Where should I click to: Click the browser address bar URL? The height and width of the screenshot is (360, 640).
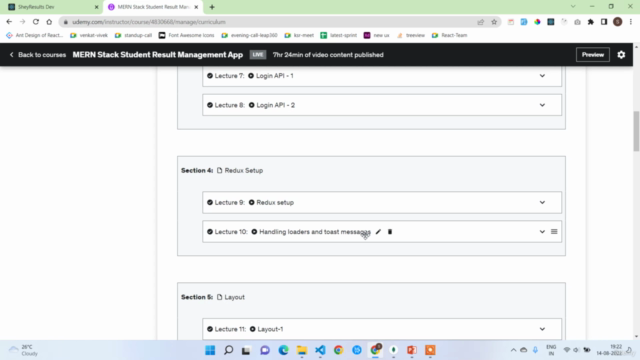click(x=149, y=22)
